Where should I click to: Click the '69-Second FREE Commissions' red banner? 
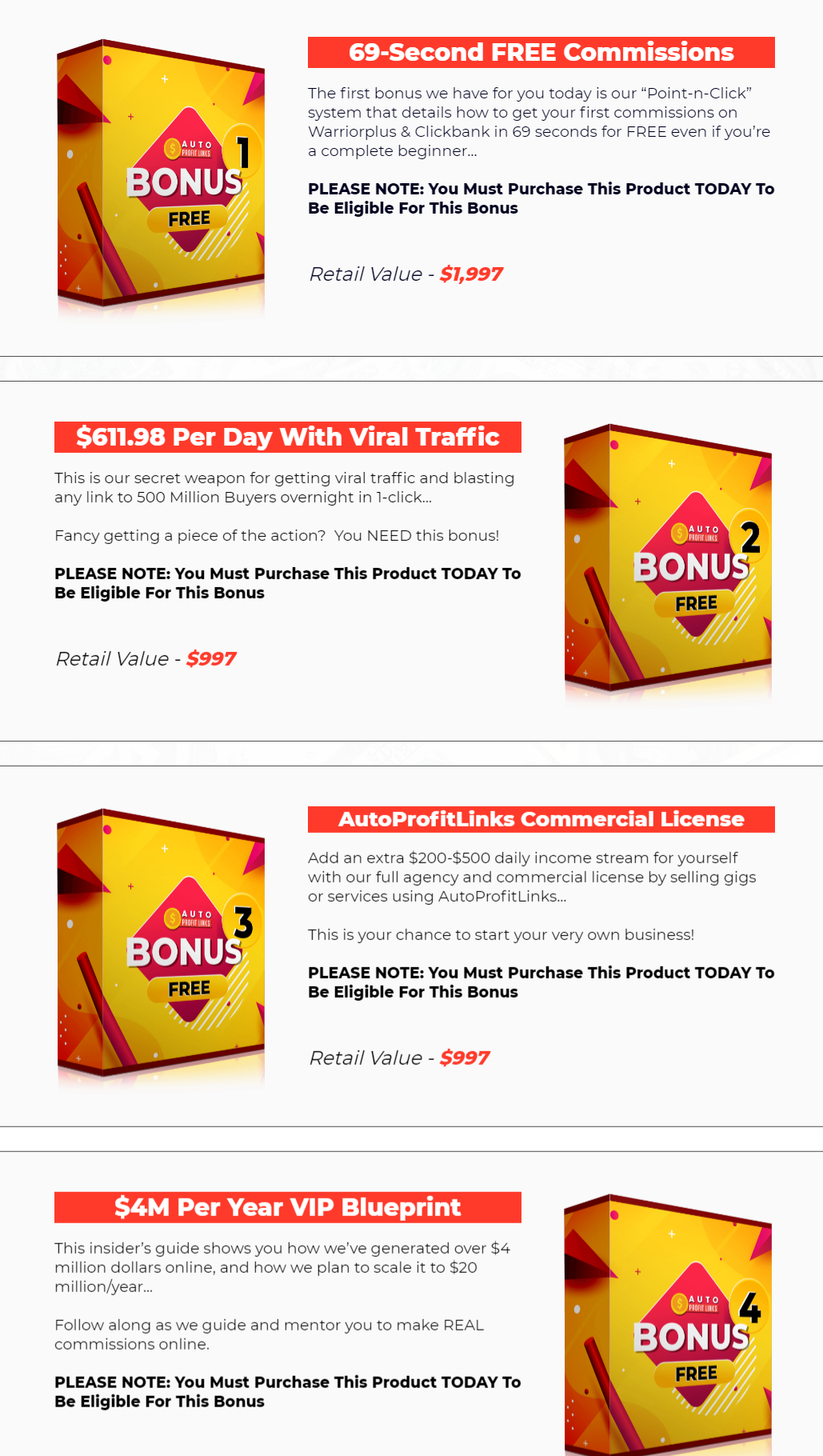pyautogui.click(x=541, y=52)
